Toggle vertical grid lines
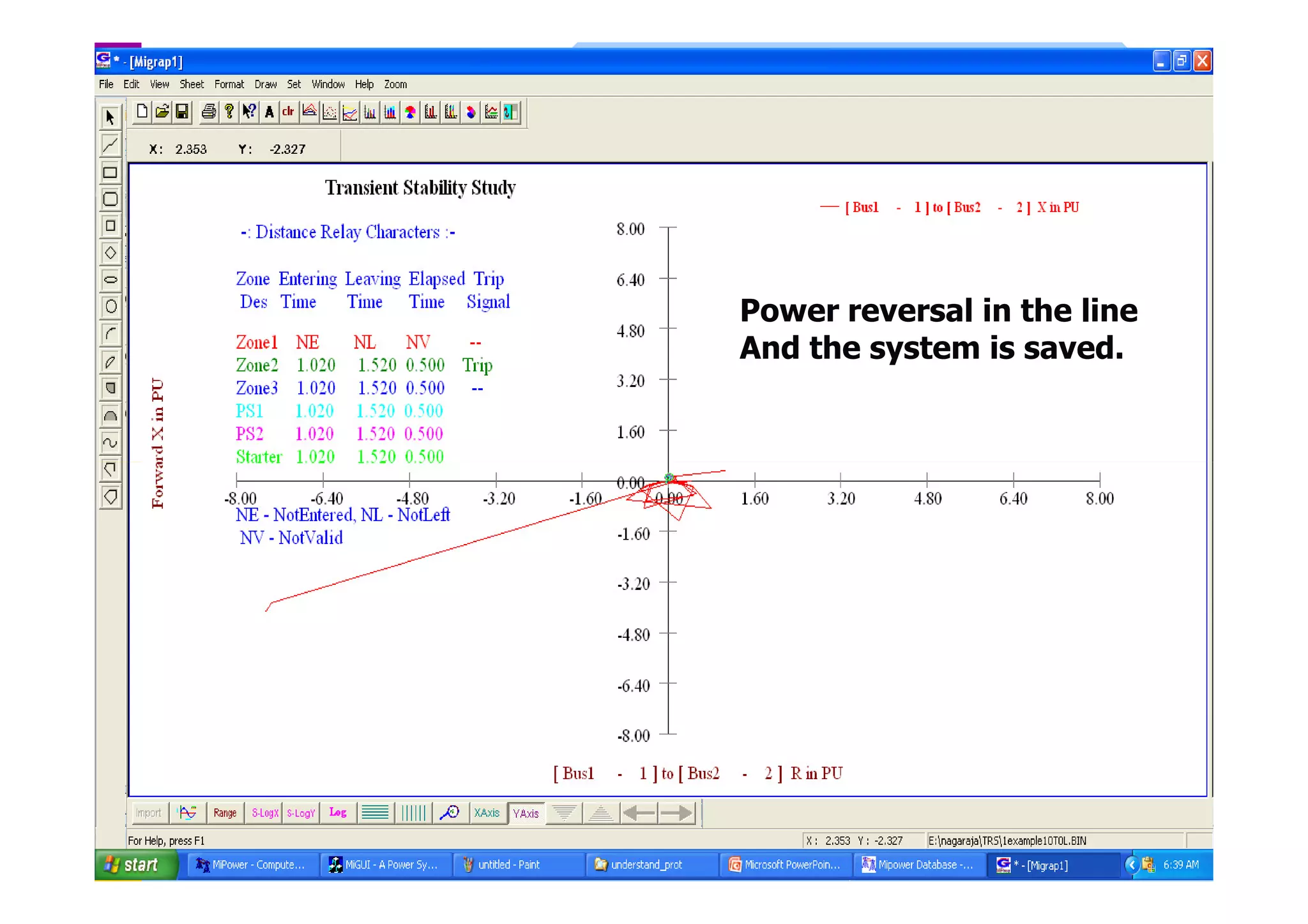This screenshot has height=924, width=1308. (413, 813)
